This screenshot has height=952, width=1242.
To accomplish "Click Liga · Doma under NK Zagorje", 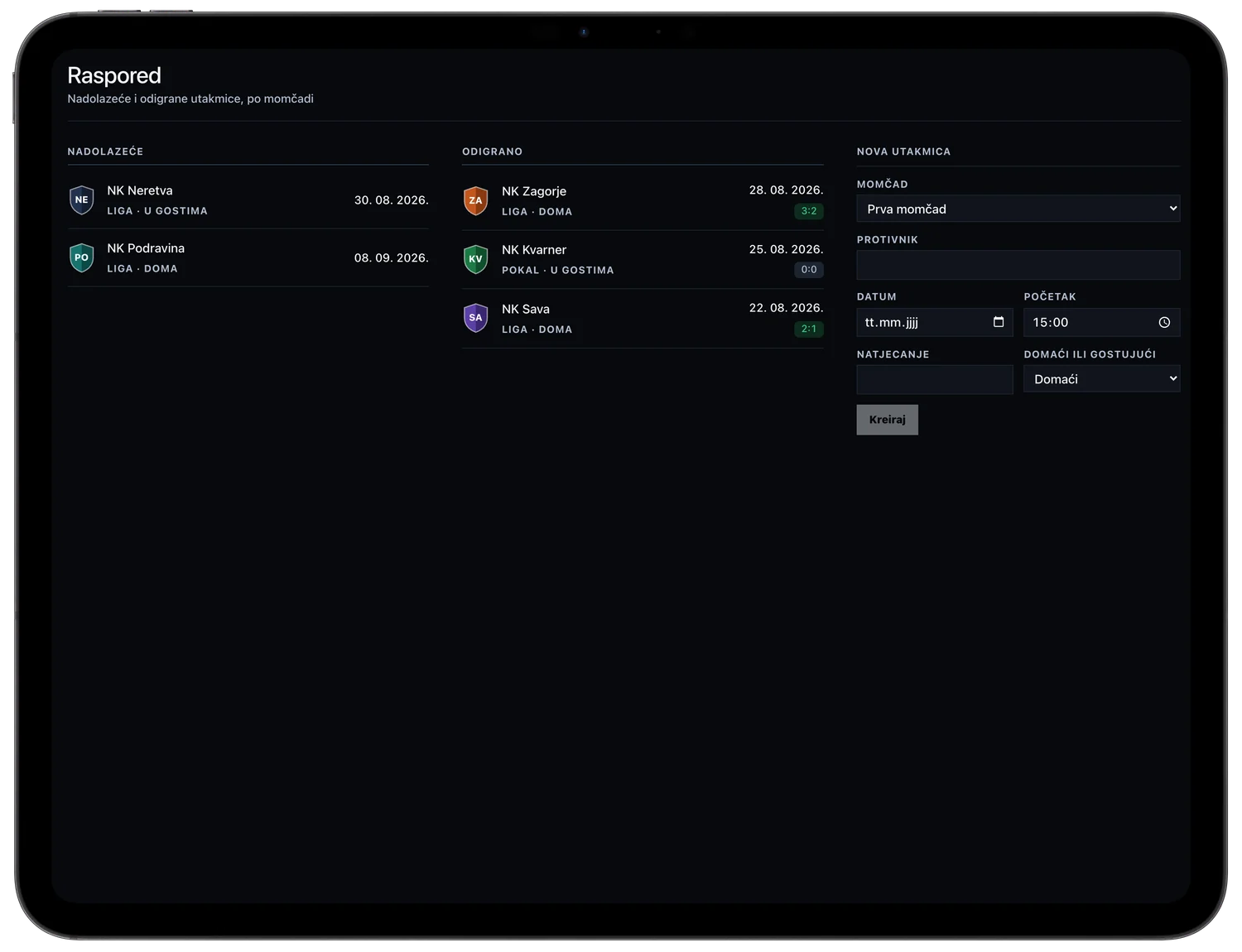I will tap(537, 212).
